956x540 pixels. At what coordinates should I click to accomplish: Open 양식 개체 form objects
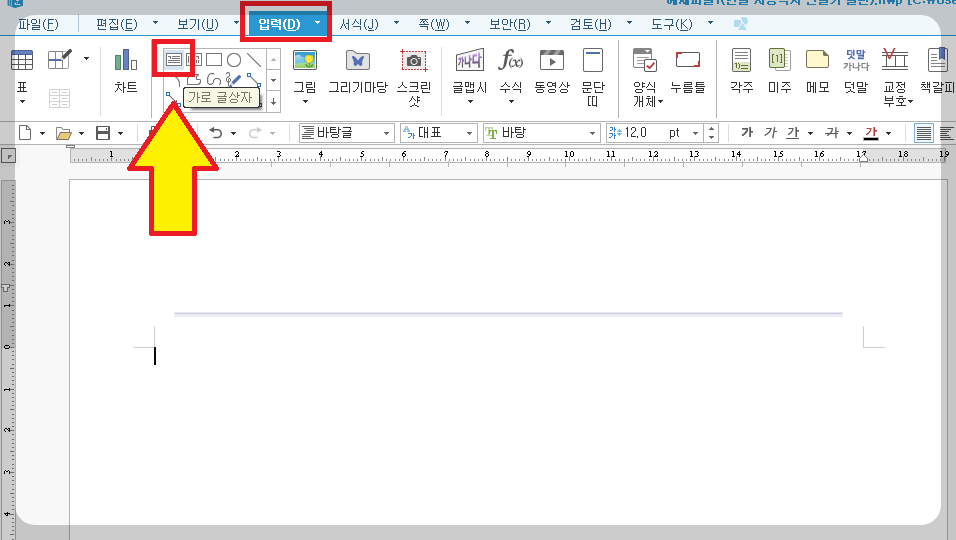tap(647, 77)
